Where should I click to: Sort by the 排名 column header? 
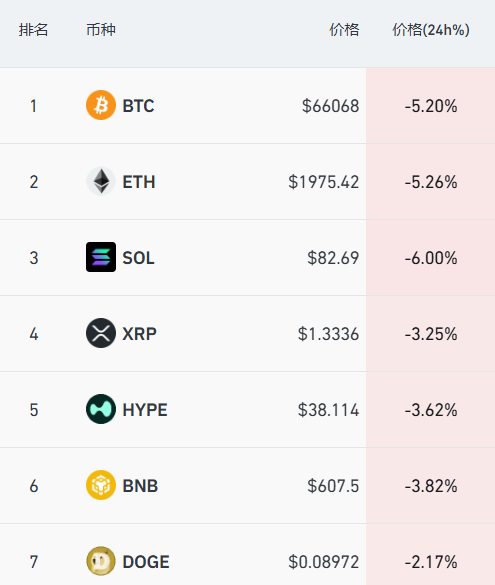click(x=34, y=30)
